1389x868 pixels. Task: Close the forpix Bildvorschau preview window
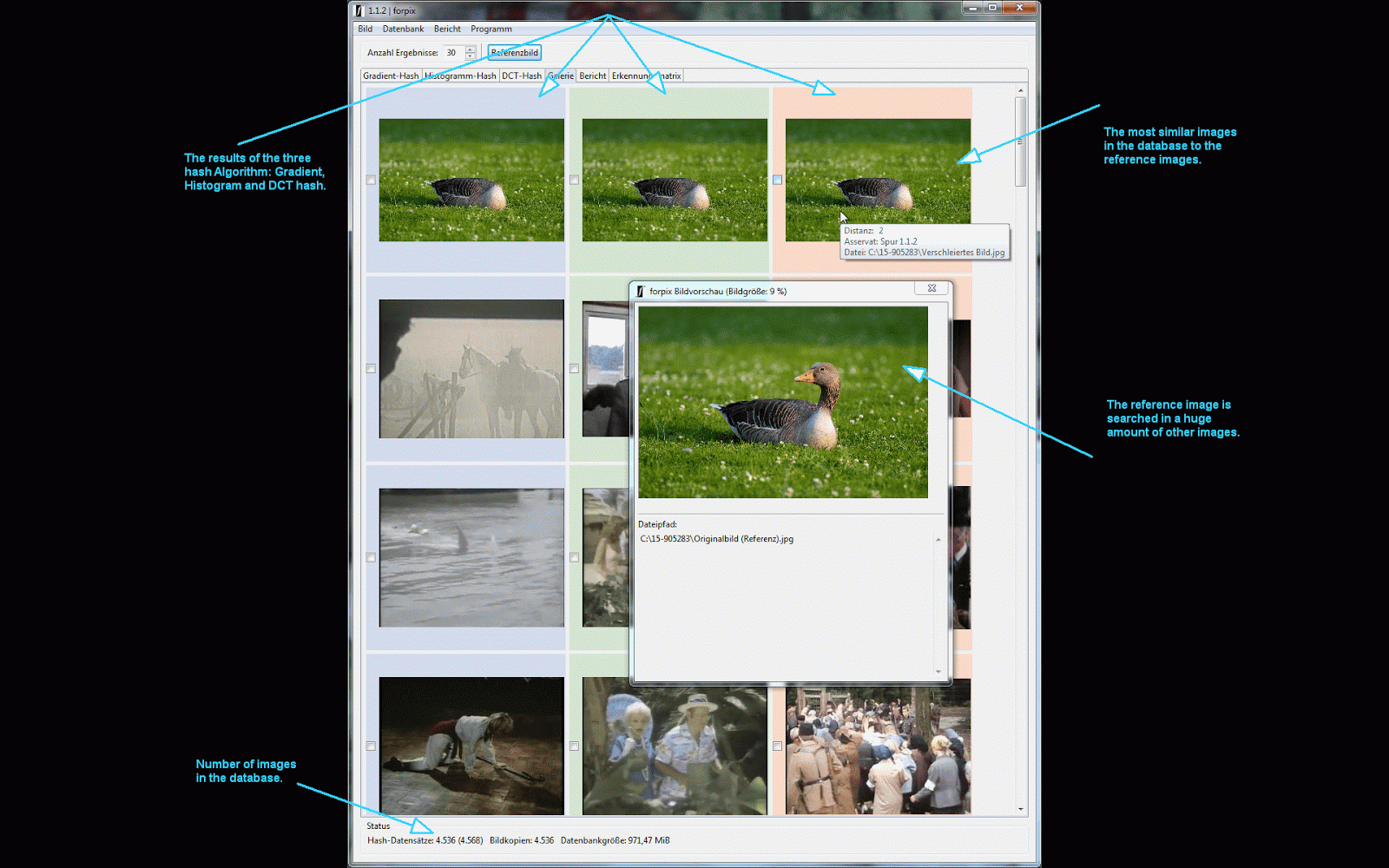pyautogui.click(x=931, y=288)
